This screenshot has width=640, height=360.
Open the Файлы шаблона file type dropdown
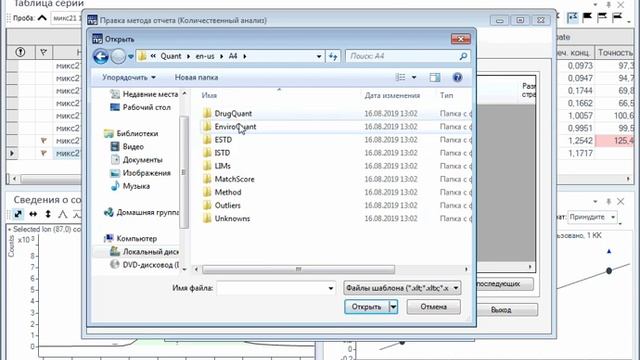(x=402, y=288)
